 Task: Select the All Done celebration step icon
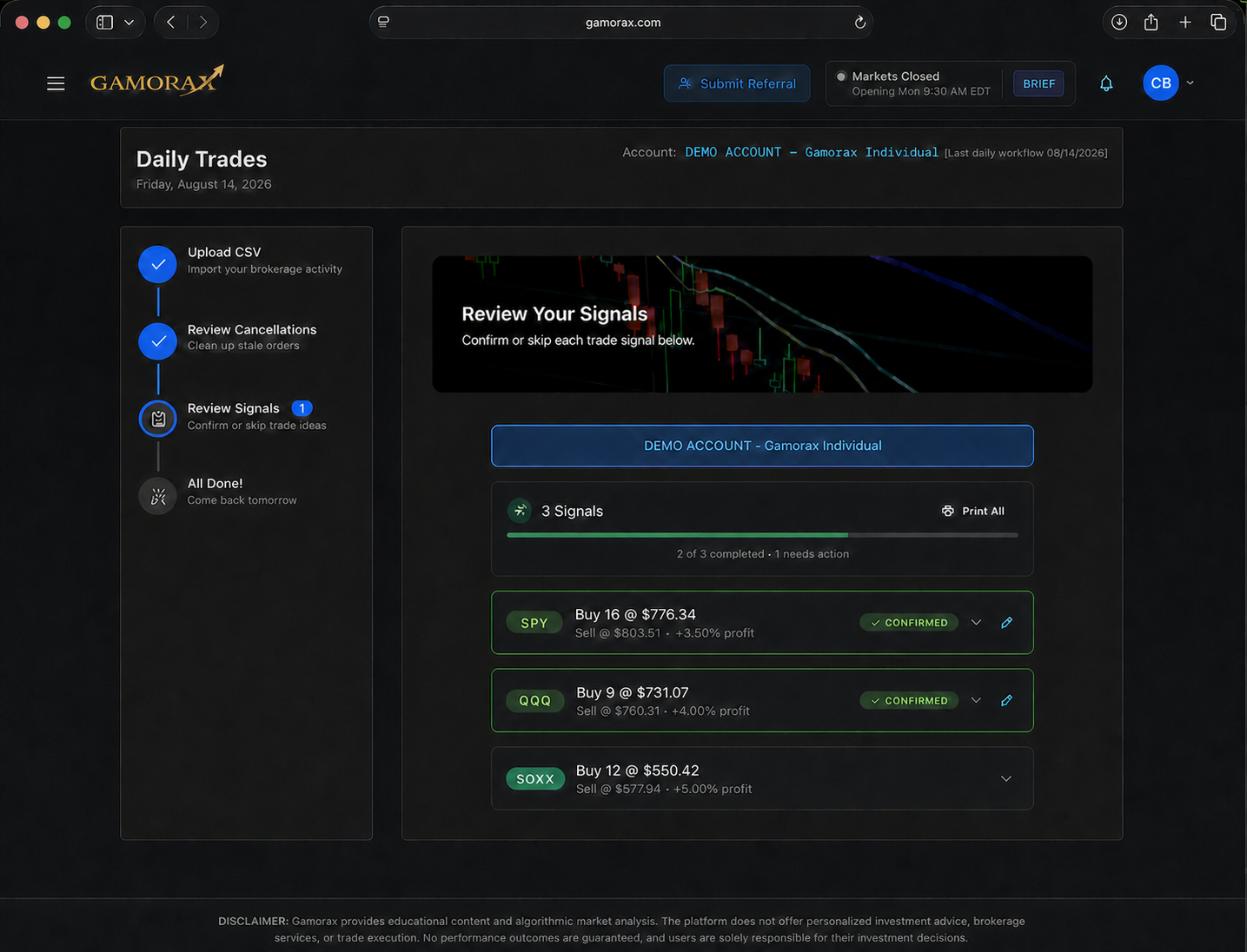[x=158, y=497]
